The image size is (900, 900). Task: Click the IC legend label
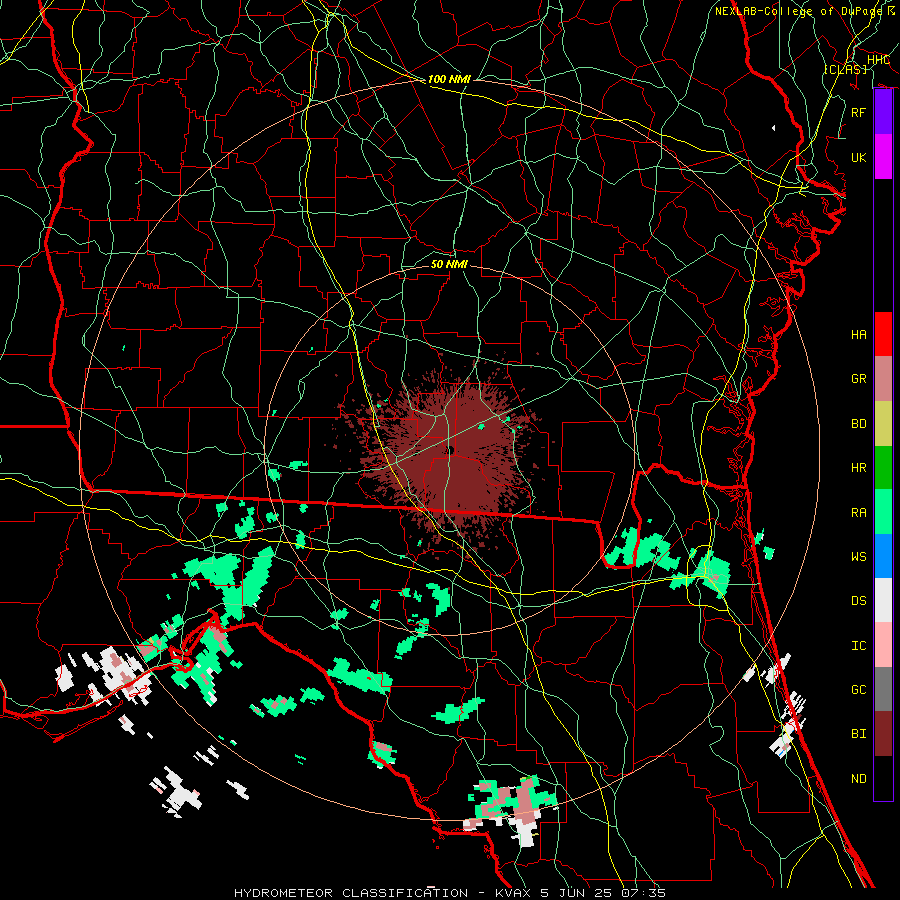[858, 646]
